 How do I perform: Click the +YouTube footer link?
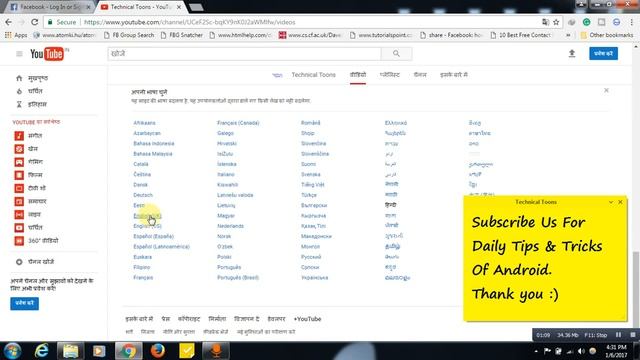click(x=307, y=319)
